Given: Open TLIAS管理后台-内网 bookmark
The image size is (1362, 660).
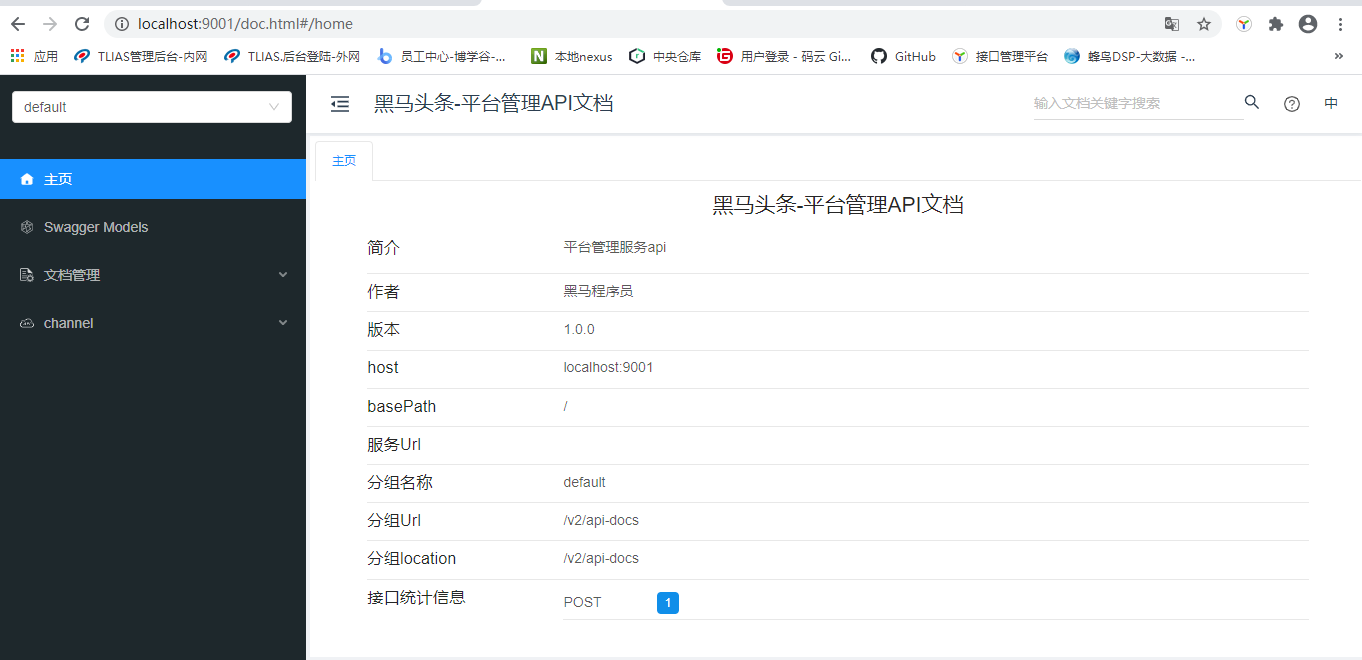Looking at the screenshot, I should pos(141,57).
